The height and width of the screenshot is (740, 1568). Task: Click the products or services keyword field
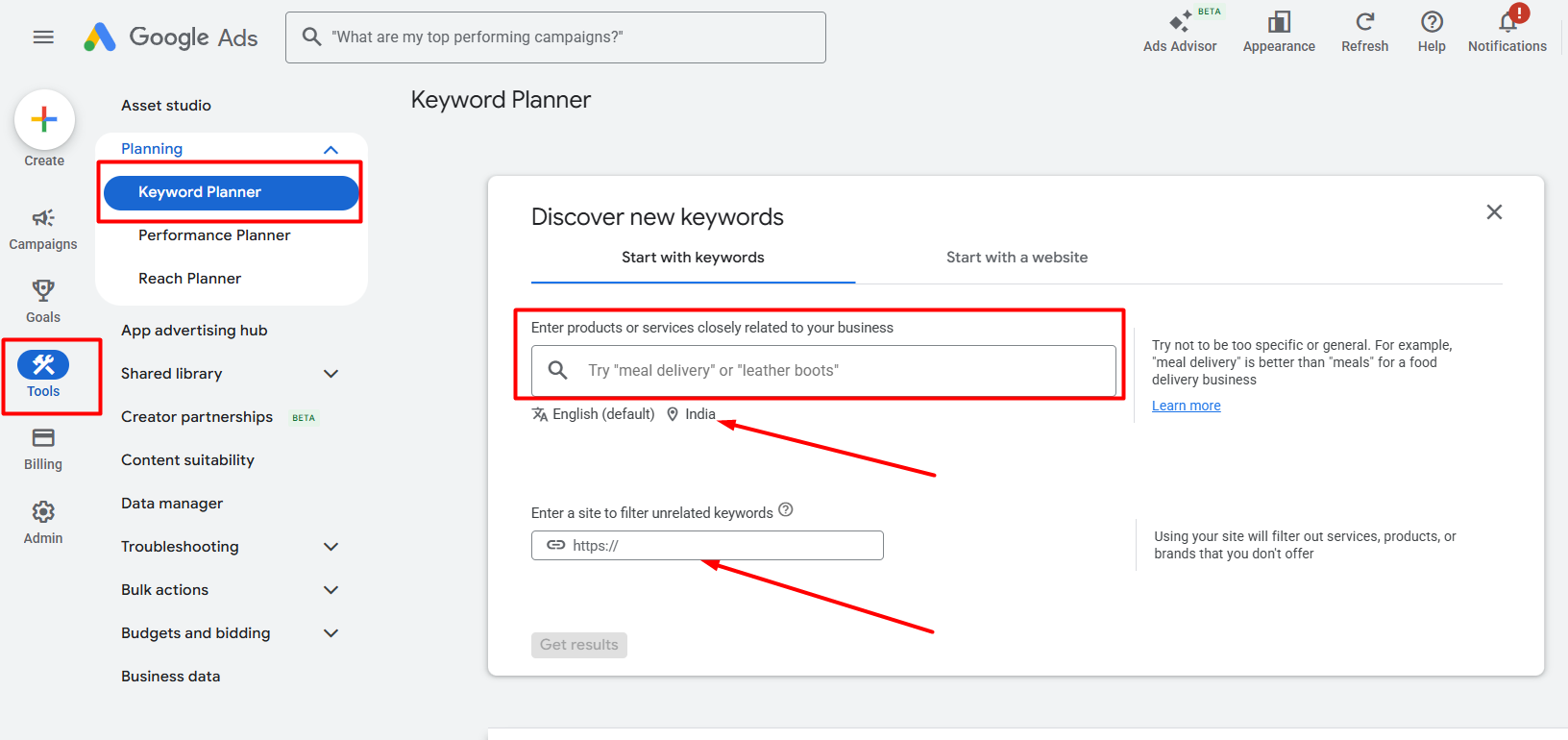(x=823, y=370)
